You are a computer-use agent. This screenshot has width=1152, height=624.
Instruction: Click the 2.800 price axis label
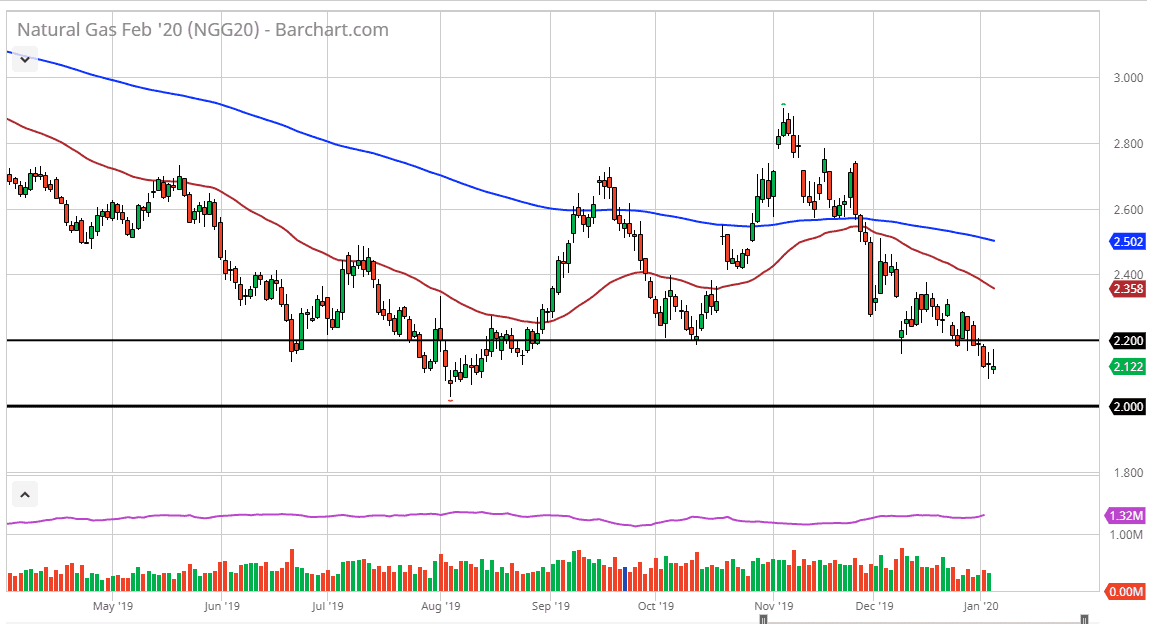tap(1128, 144)
